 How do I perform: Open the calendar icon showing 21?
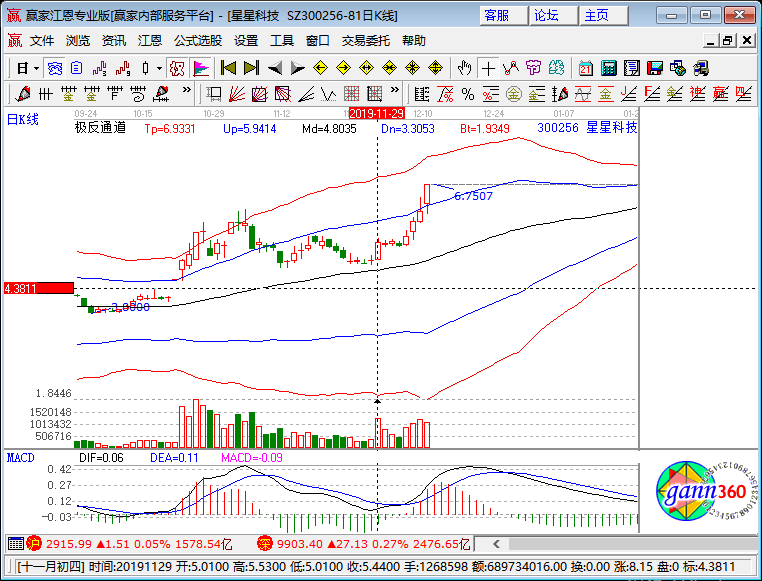point(586,68)
